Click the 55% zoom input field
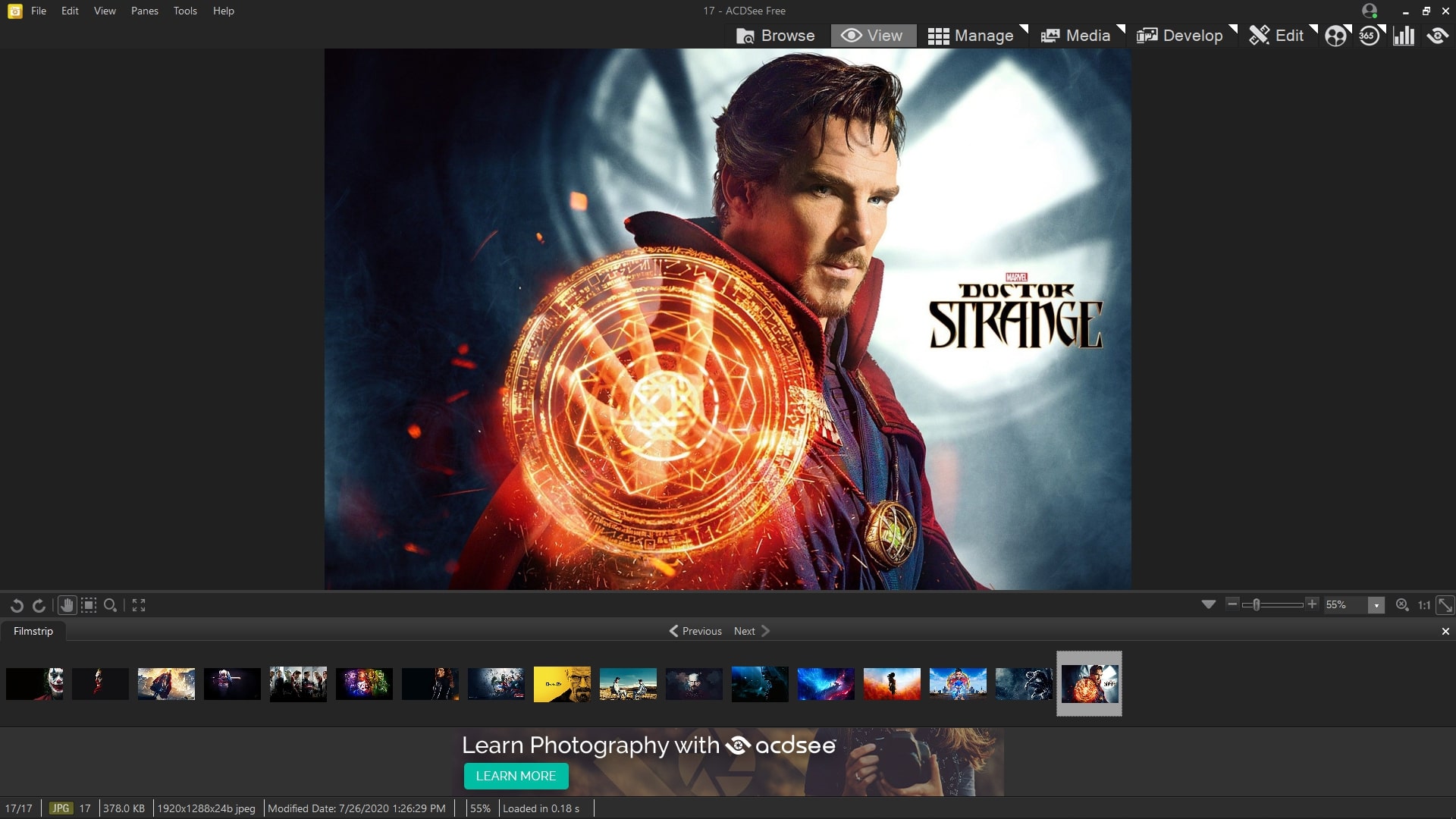1456x819 pixels. tap(1345, 605)
